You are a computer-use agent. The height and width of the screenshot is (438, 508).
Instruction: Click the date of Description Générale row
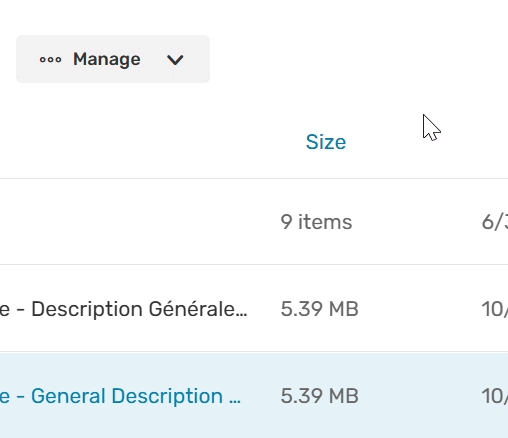click(495, 309)
